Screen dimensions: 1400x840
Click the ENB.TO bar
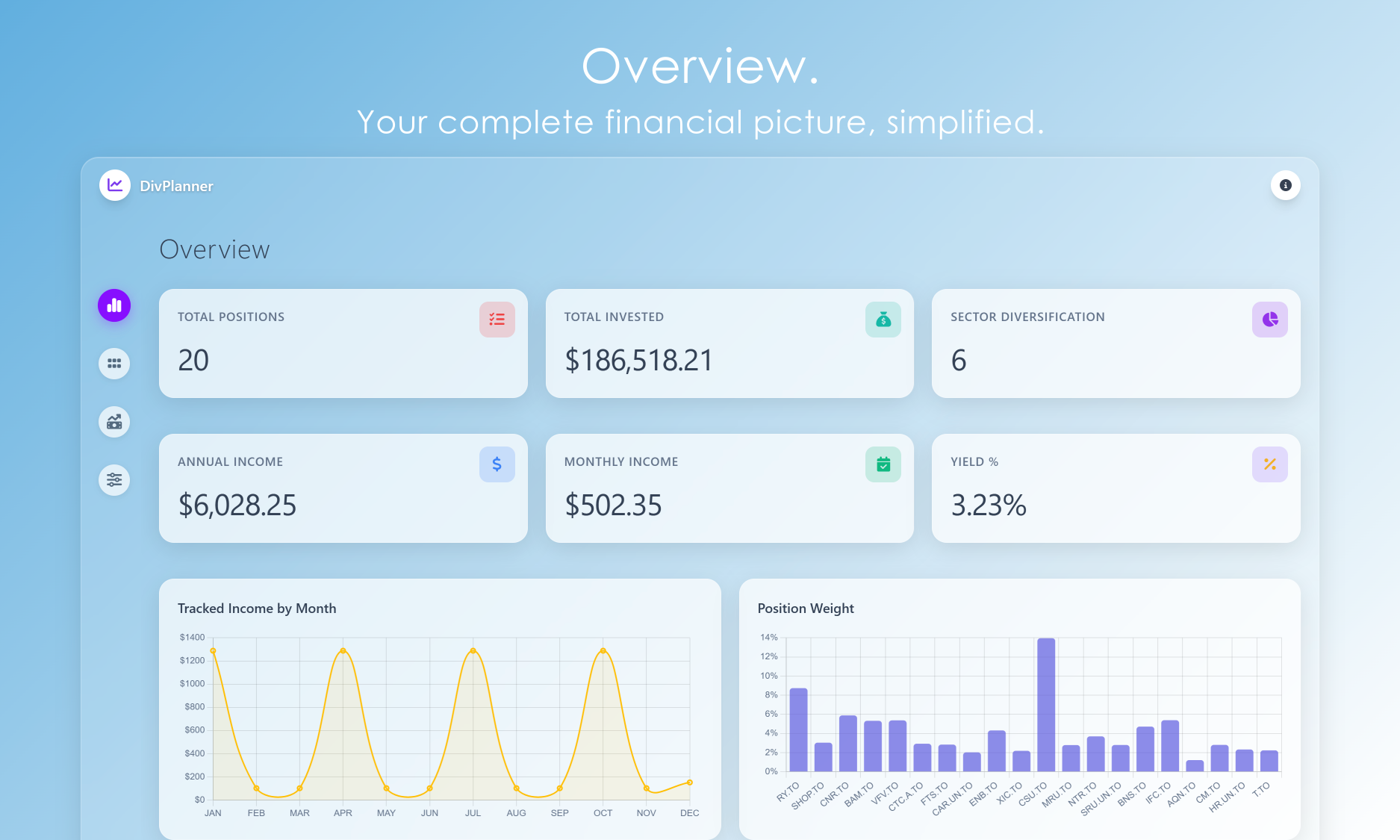point(997,751)
